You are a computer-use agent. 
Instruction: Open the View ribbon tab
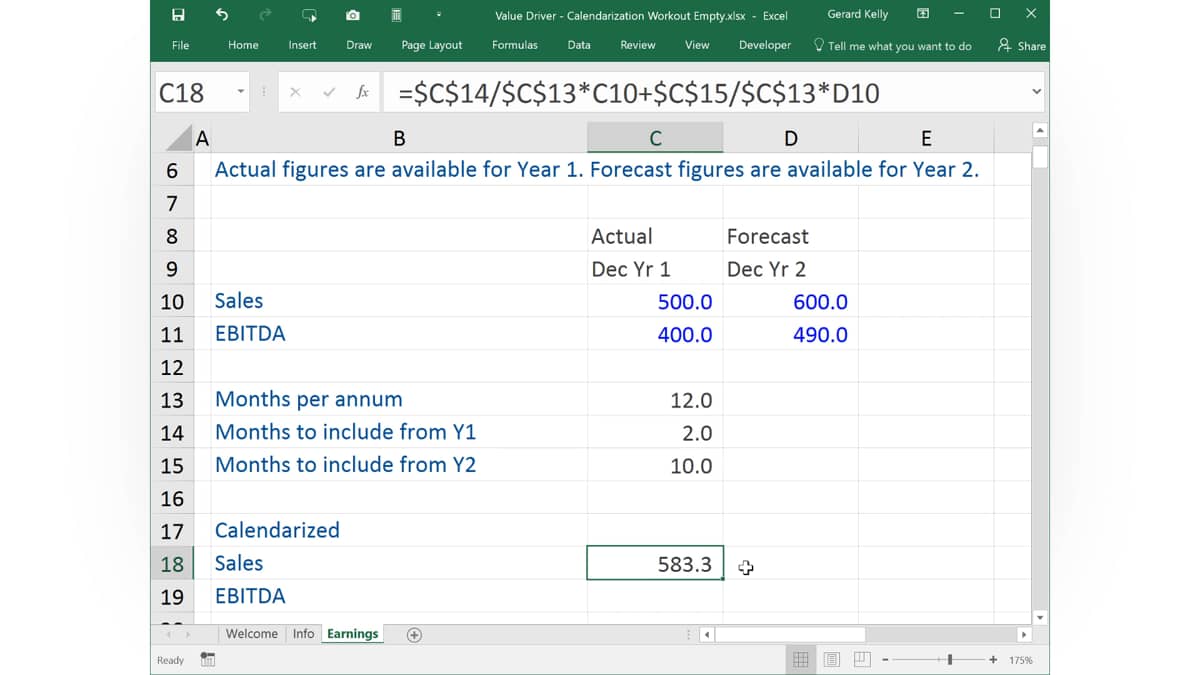coord(697,45)
